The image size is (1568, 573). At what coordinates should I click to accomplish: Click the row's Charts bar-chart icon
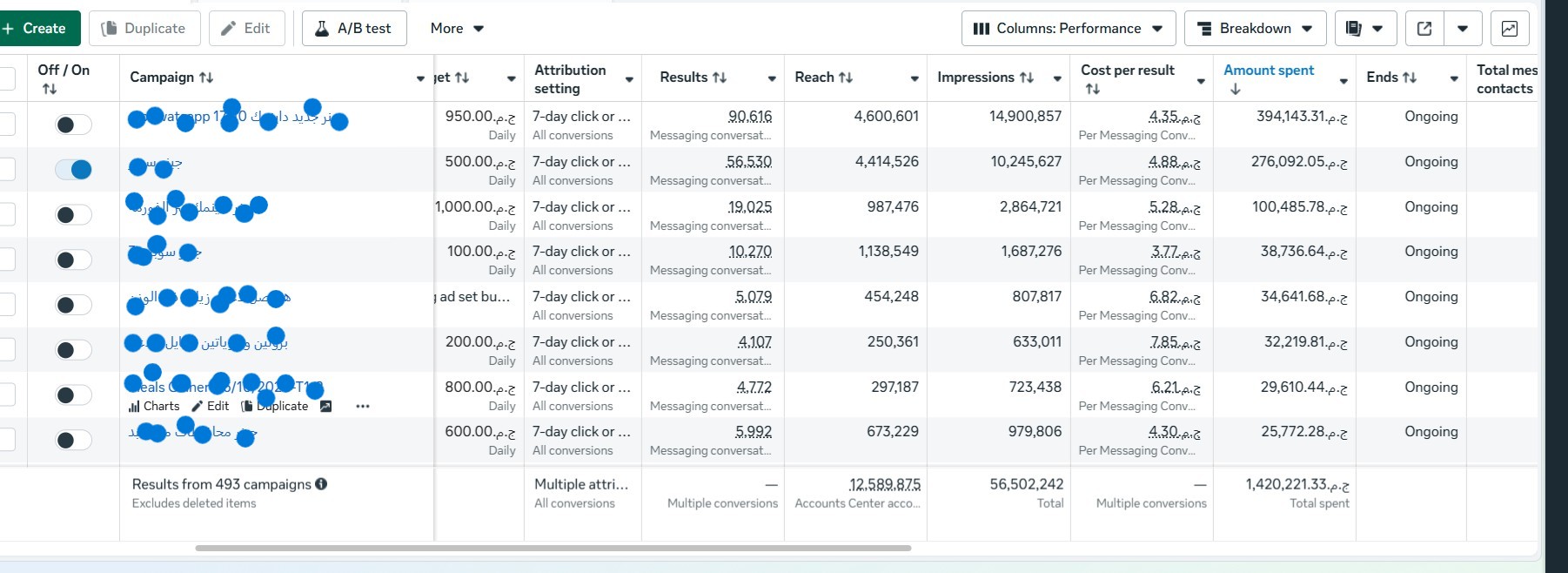(134, 407)
